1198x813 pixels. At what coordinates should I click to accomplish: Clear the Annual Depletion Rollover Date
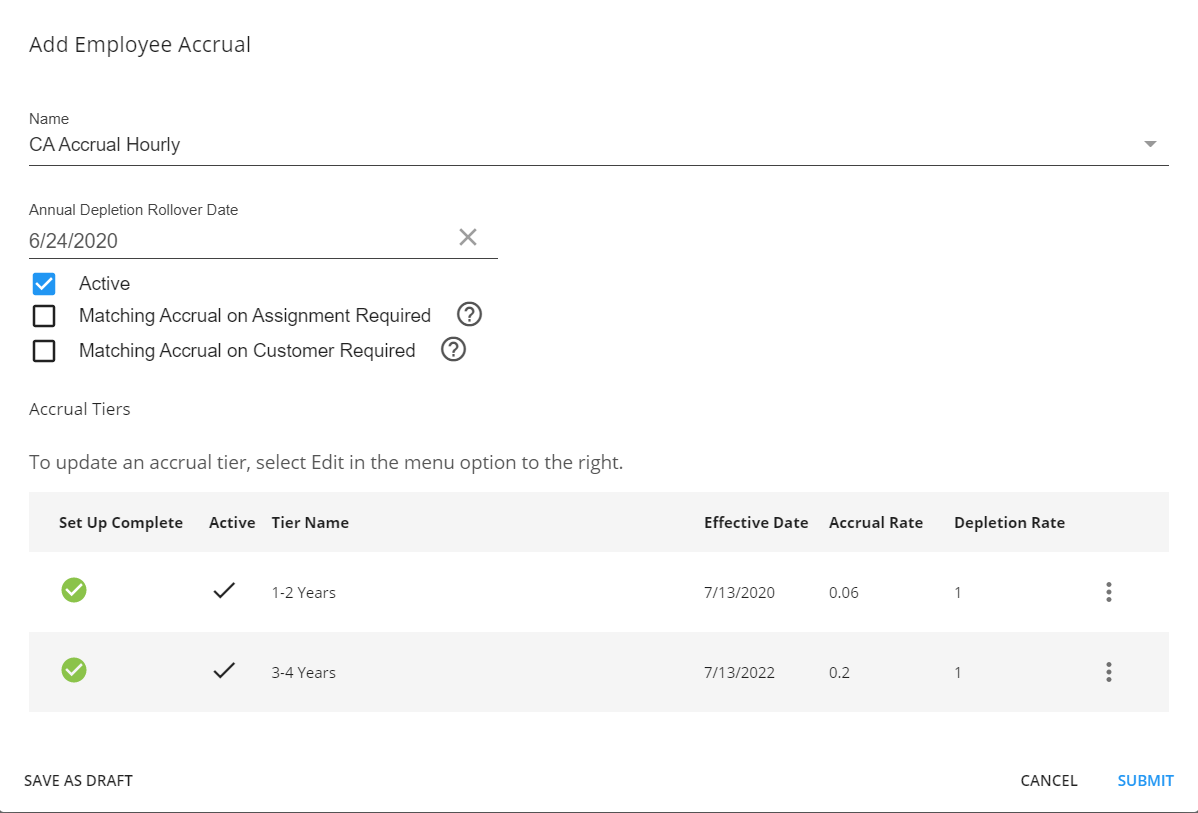point(468,237)
